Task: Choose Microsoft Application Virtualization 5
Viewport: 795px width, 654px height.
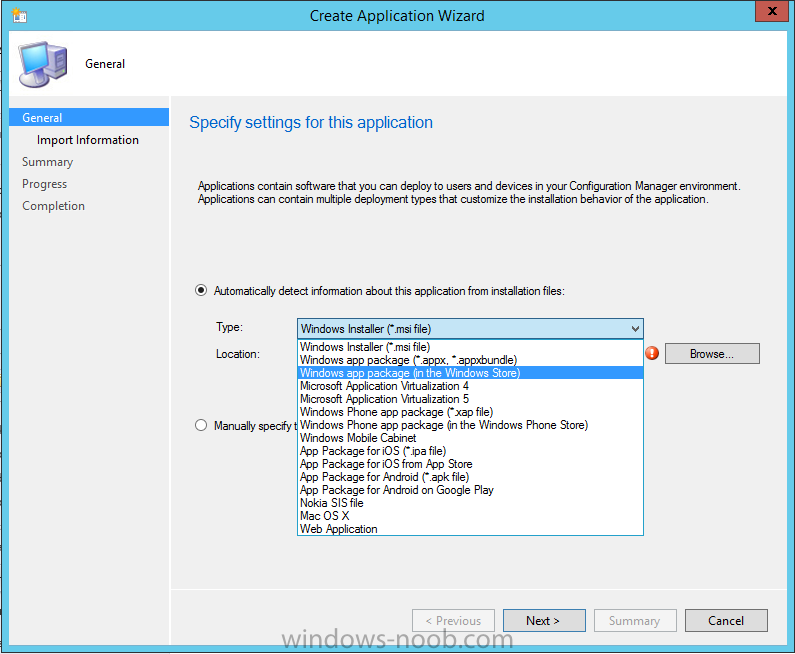Action: (x=470, y=399)
